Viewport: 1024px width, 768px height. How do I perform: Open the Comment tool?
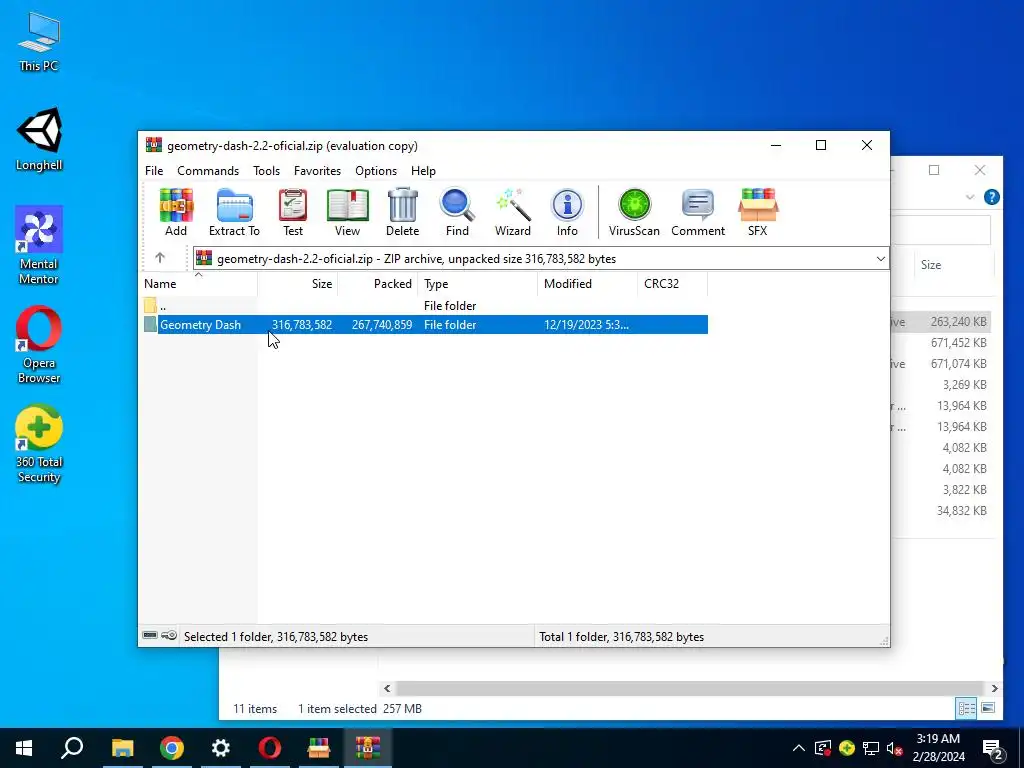[697, 212]
